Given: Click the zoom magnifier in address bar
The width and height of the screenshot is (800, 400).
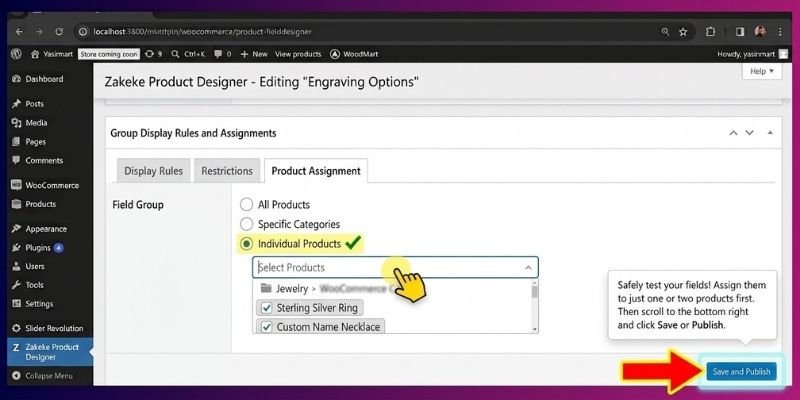Looking at the screenshot, I should [x=665, y=32].
